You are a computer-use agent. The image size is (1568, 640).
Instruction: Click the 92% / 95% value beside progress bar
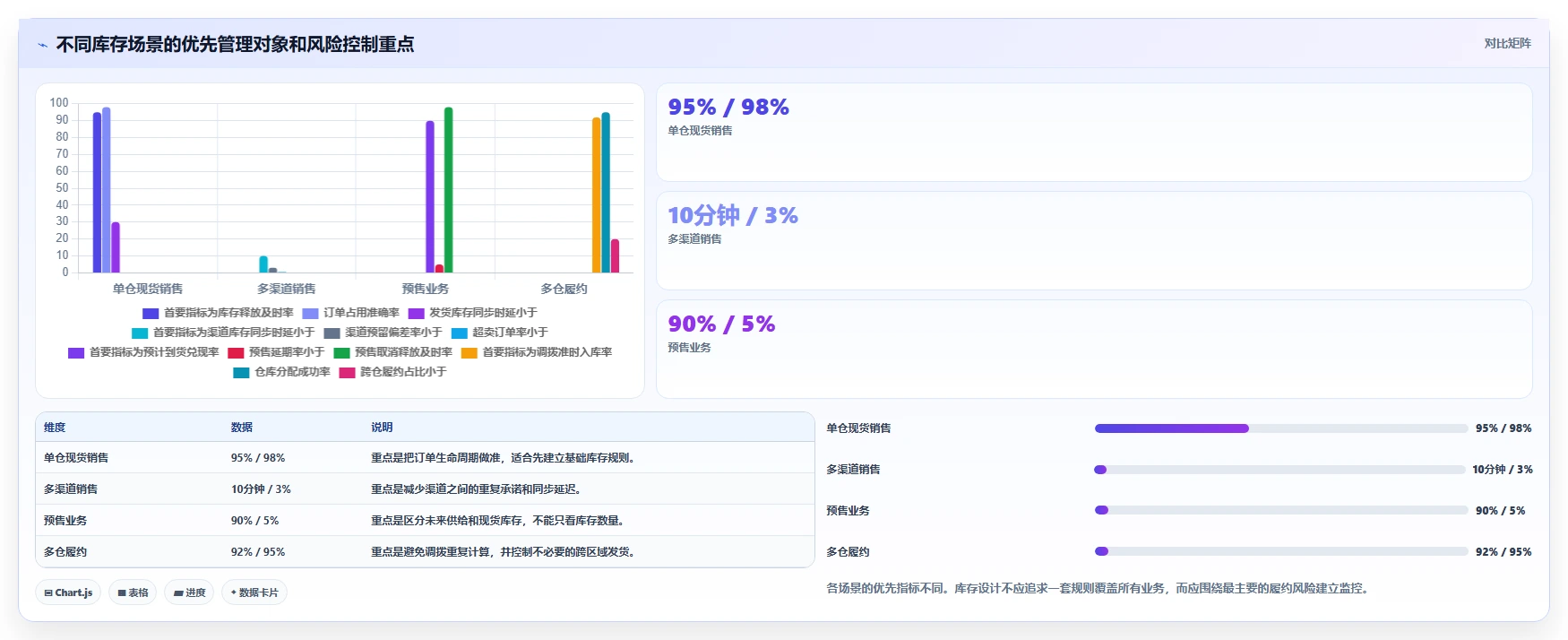pos(1503,552)
